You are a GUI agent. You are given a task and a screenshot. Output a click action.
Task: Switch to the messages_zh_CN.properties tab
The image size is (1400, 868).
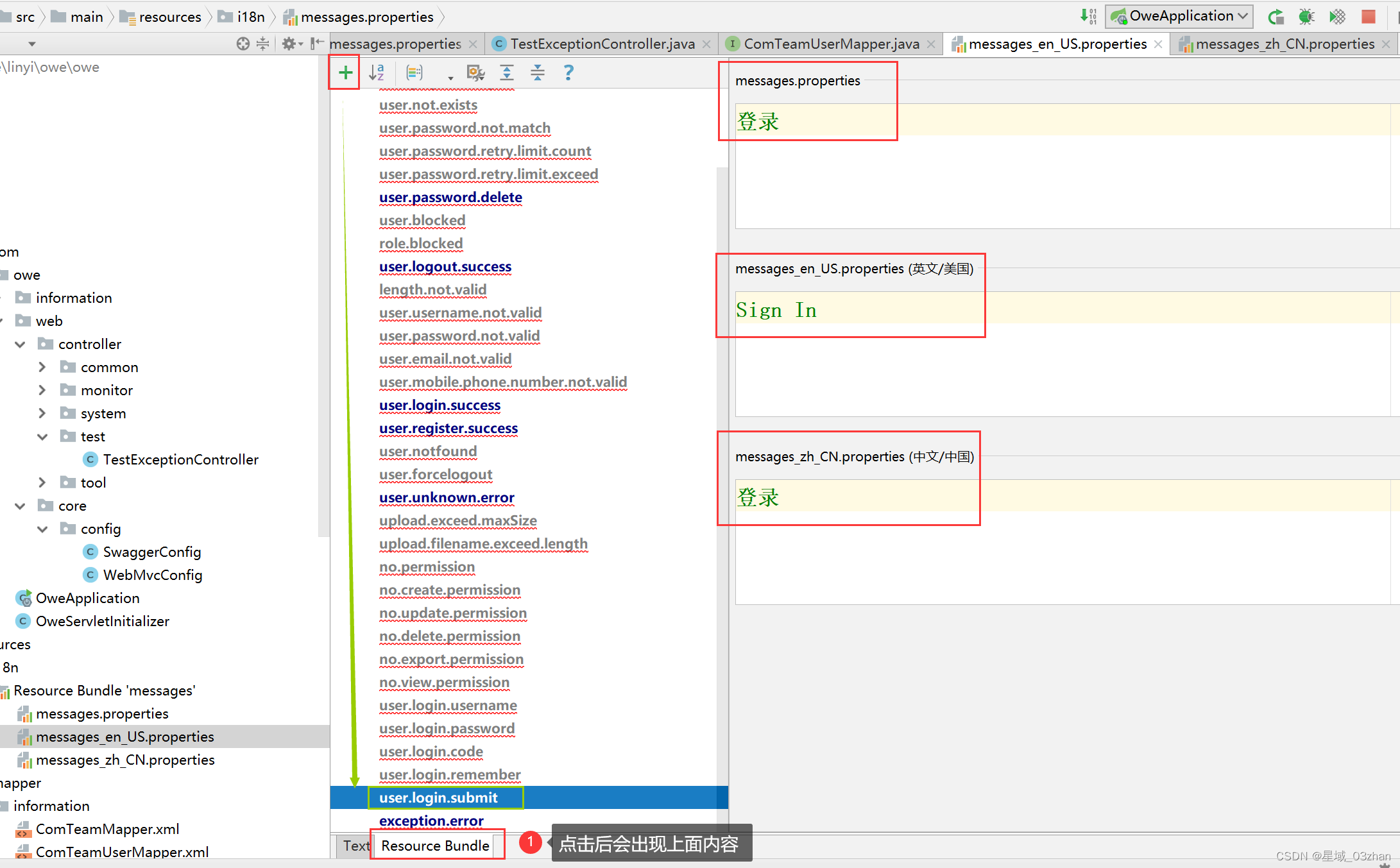coord(1279,44)
